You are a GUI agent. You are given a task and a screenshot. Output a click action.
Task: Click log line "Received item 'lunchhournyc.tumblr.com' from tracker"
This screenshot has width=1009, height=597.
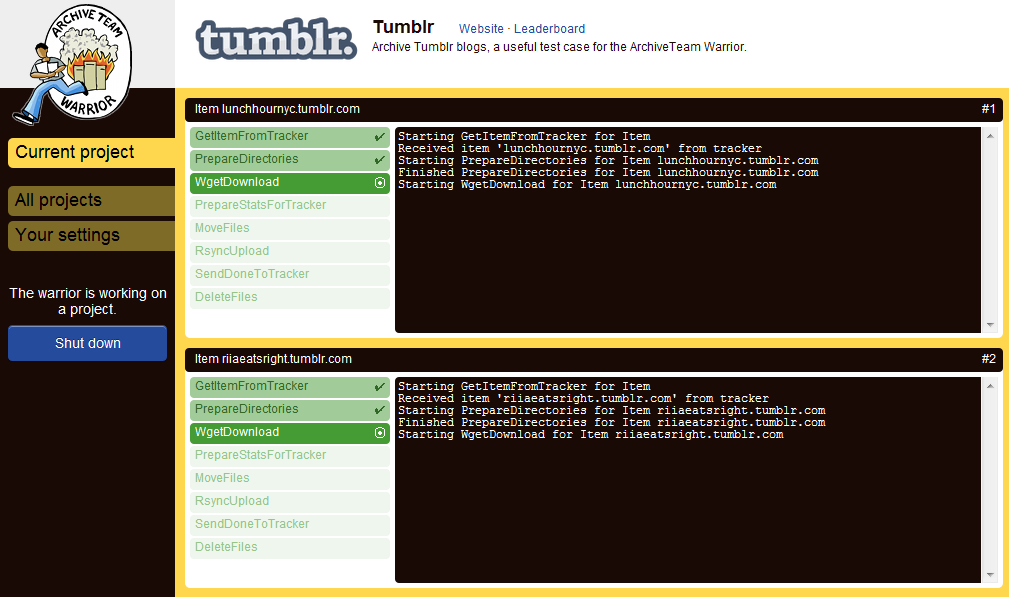pyautogui.click(x=580, y=149)
